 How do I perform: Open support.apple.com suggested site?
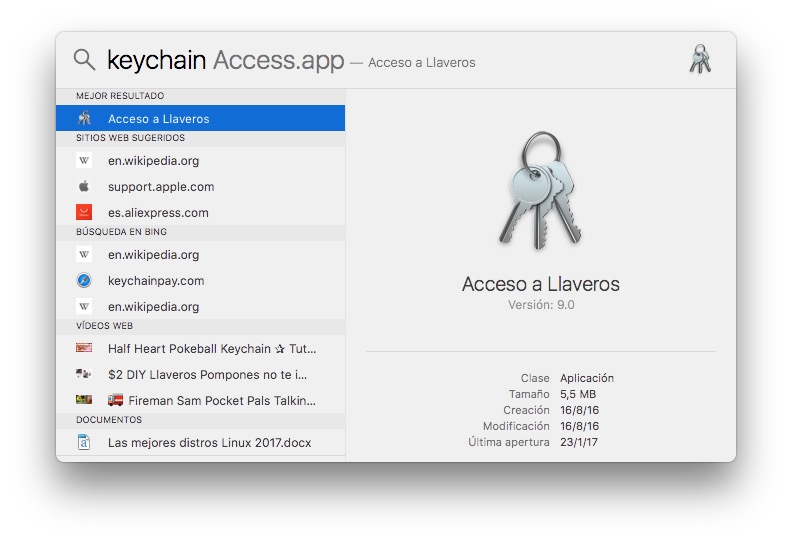pyautogui.click(x=201, y=186)
